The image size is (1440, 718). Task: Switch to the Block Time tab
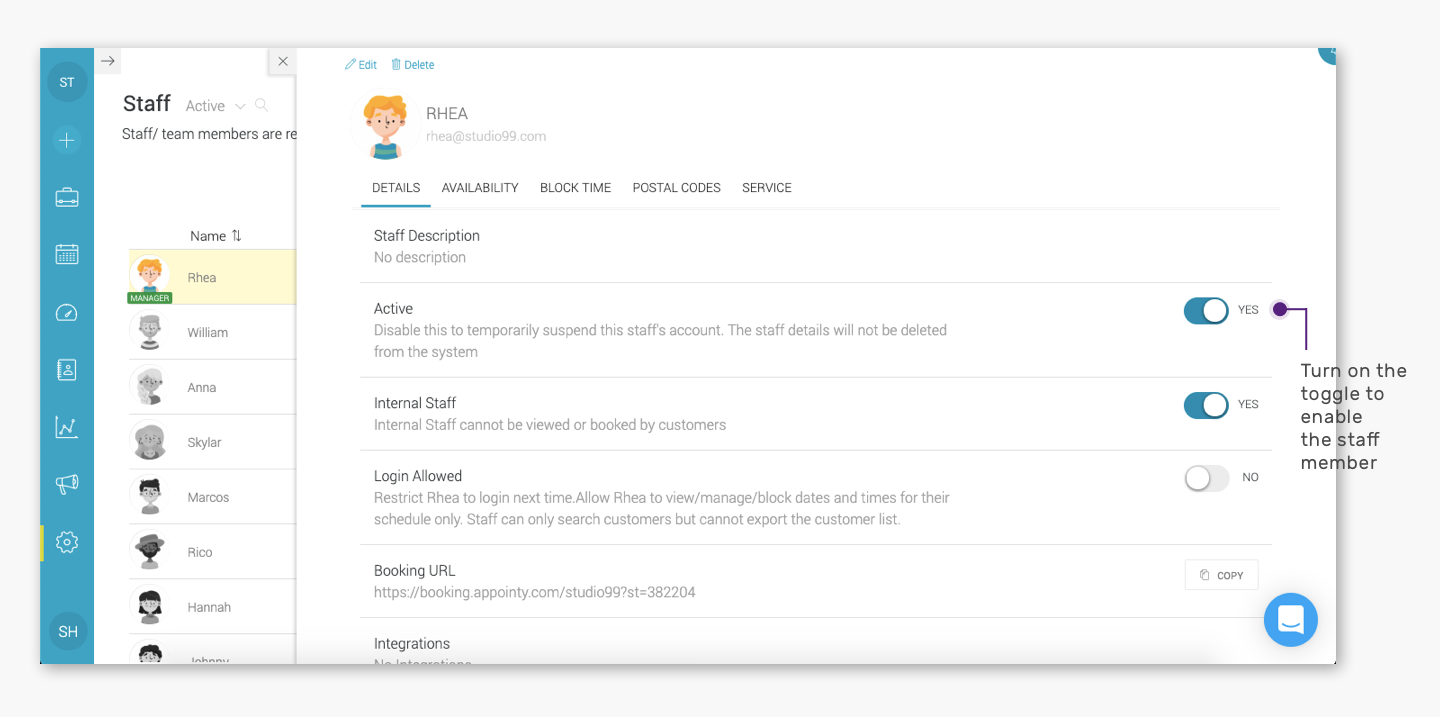click(575, 188)
